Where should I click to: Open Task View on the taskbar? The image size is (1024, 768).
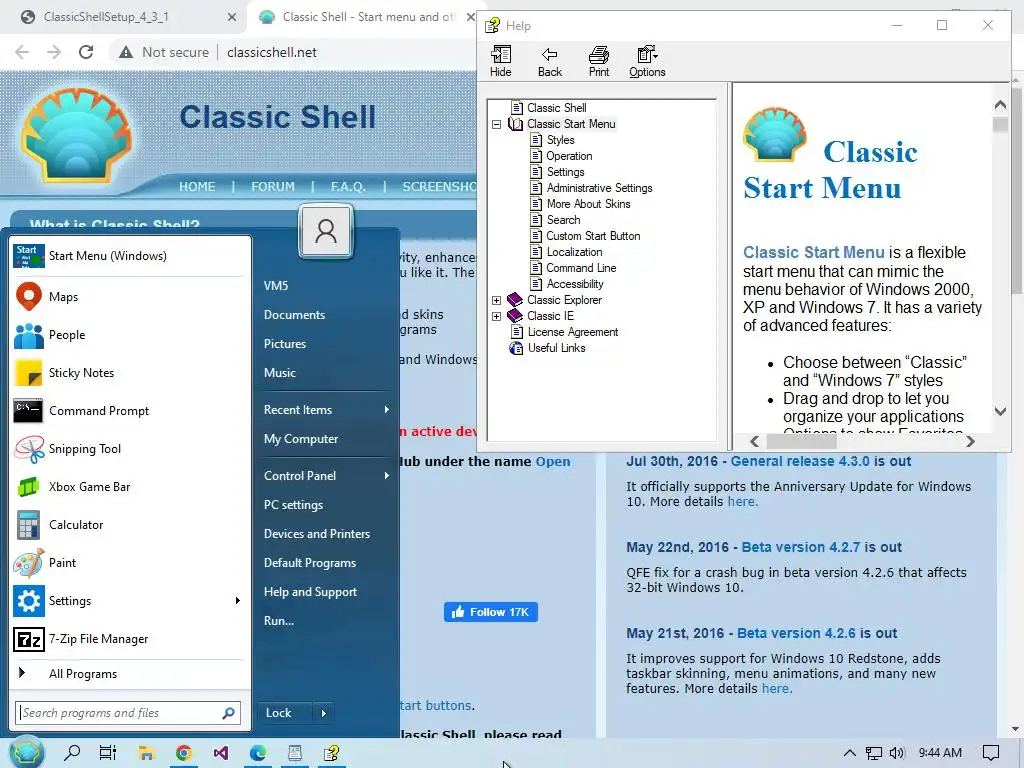108,753
